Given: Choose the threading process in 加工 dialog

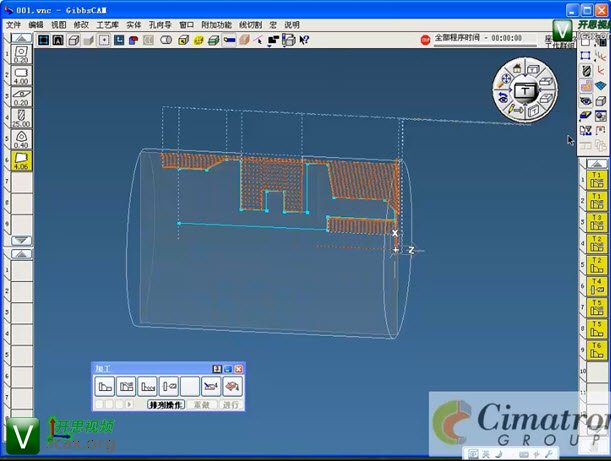Looking at the screenshot, I should (147, 386).
